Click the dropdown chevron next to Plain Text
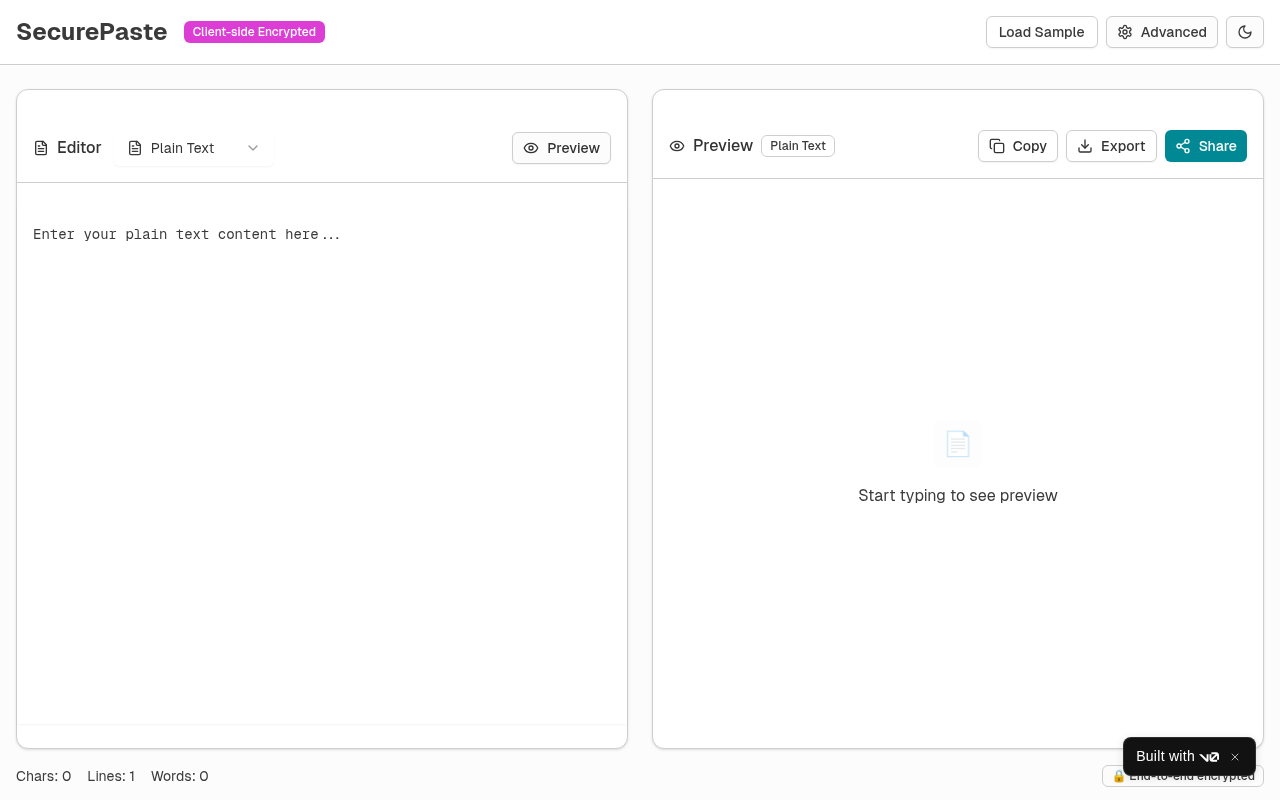1280x800 pixels. (253, 148)
